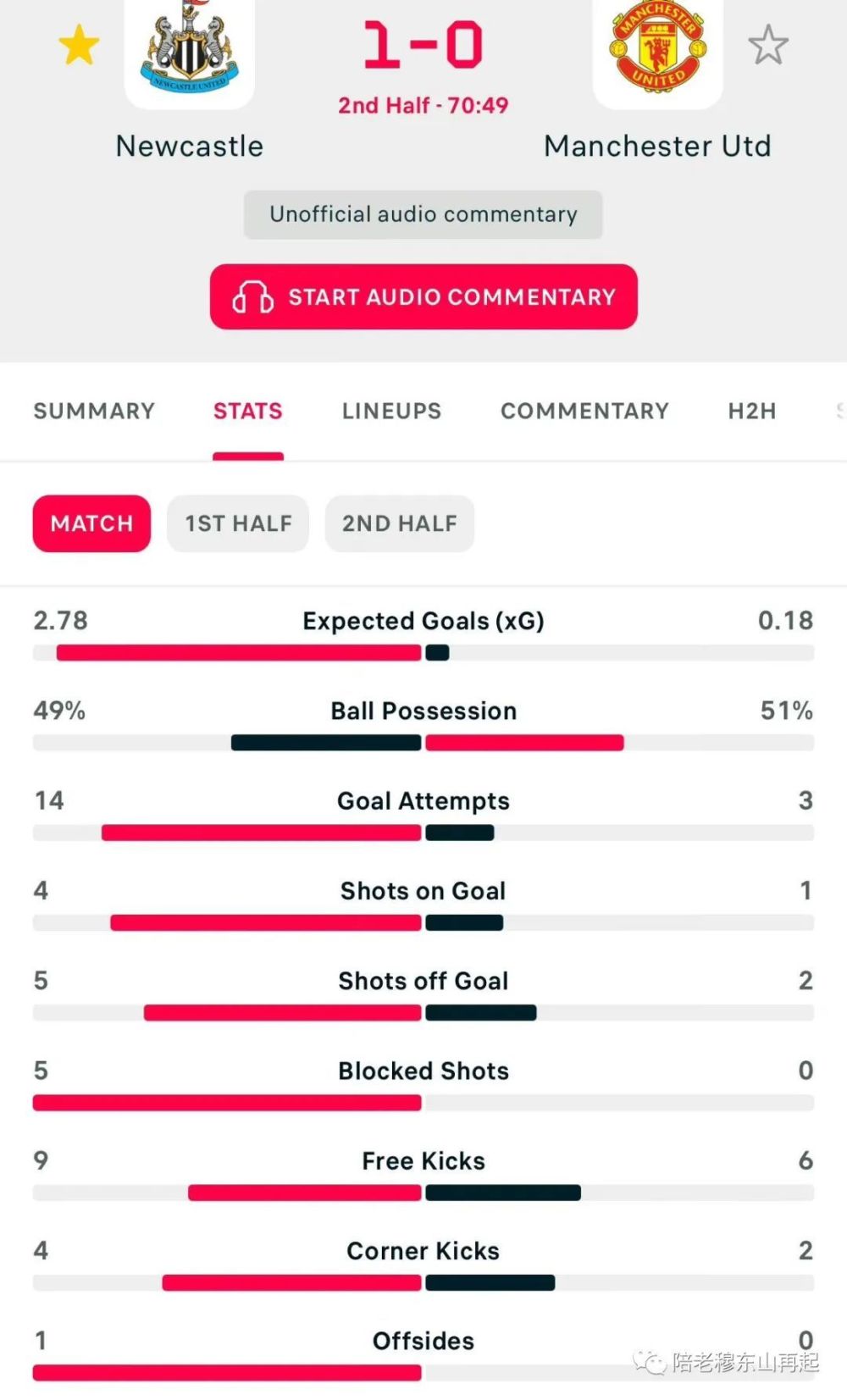847x1400 pixels.
Task: Start audio commentary
Action: point(423,296)
